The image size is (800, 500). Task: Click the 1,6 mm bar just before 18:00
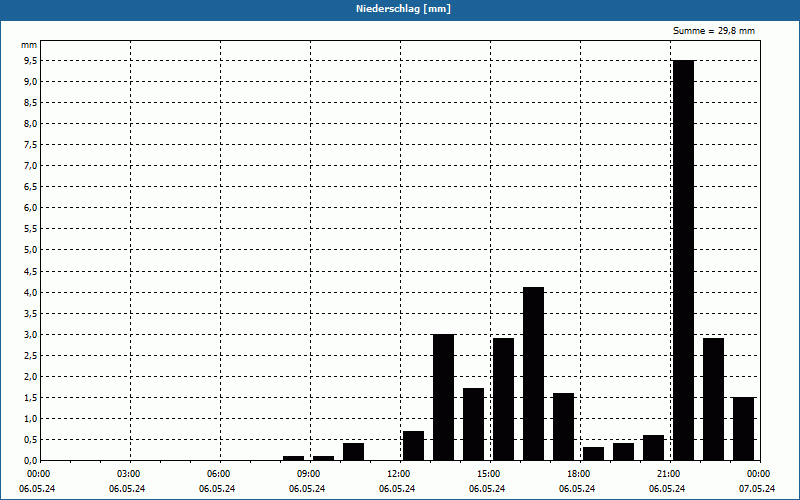[x=563, y=427]
